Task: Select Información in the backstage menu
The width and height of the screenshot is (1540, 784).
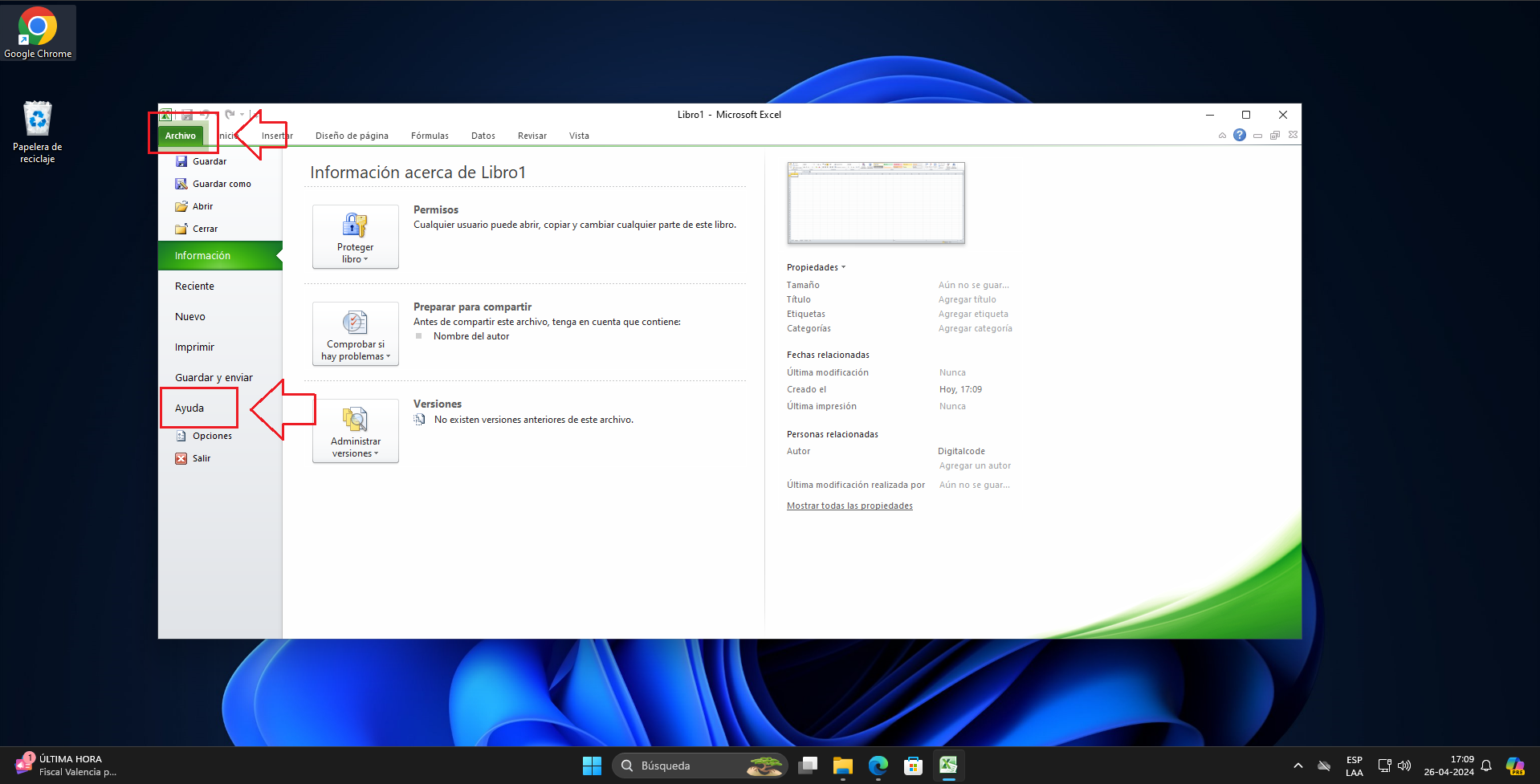Action: coord(220,256)
